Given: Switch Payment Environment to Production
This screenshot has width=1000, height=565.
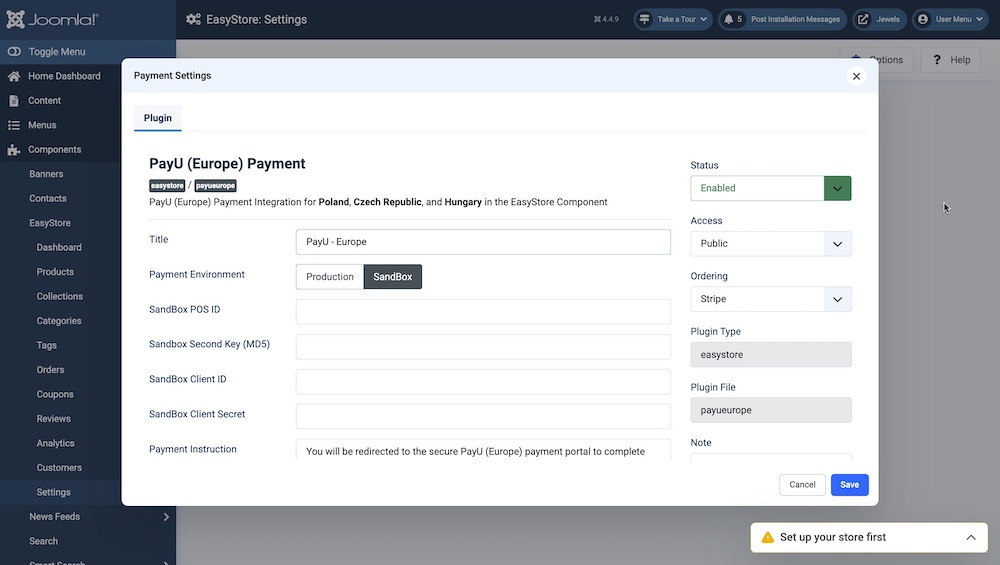Looking at the screenshot, I should click(330, 277).
